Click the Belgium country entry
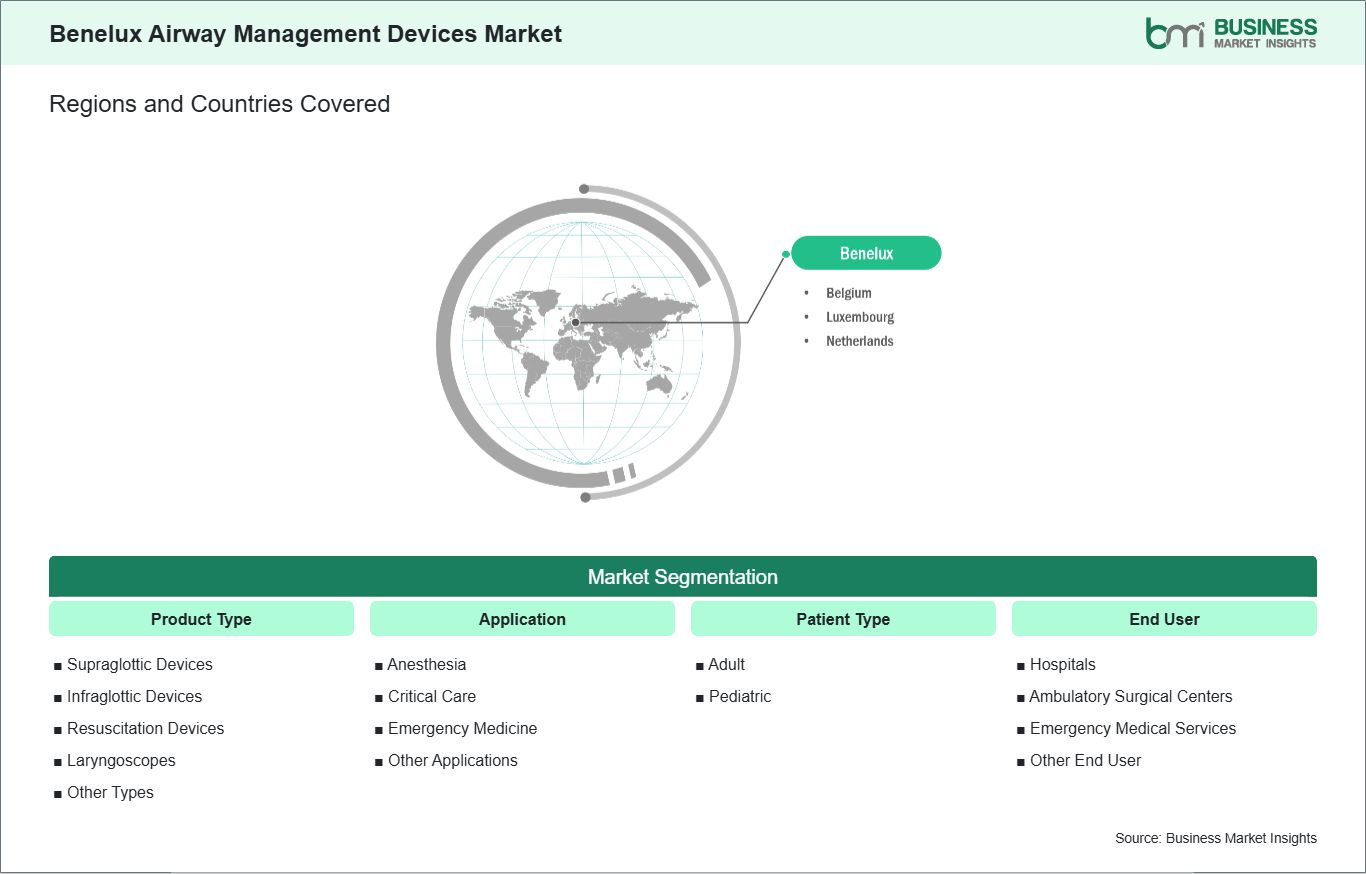Screen dimensions: 1366x874 (x=849, y=293)
